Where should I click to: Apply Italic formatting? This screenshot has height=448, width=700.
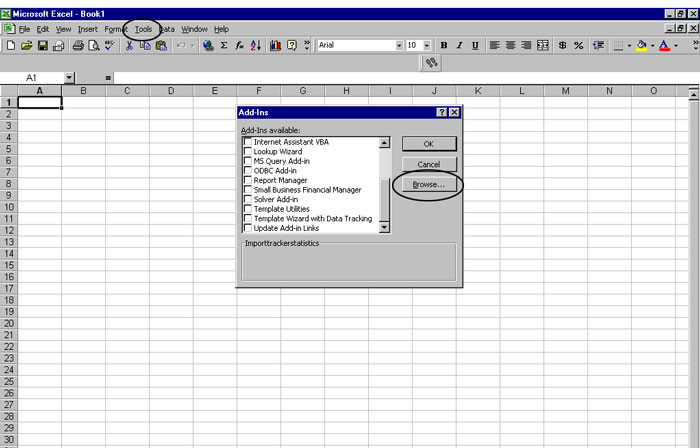[459, 45]
